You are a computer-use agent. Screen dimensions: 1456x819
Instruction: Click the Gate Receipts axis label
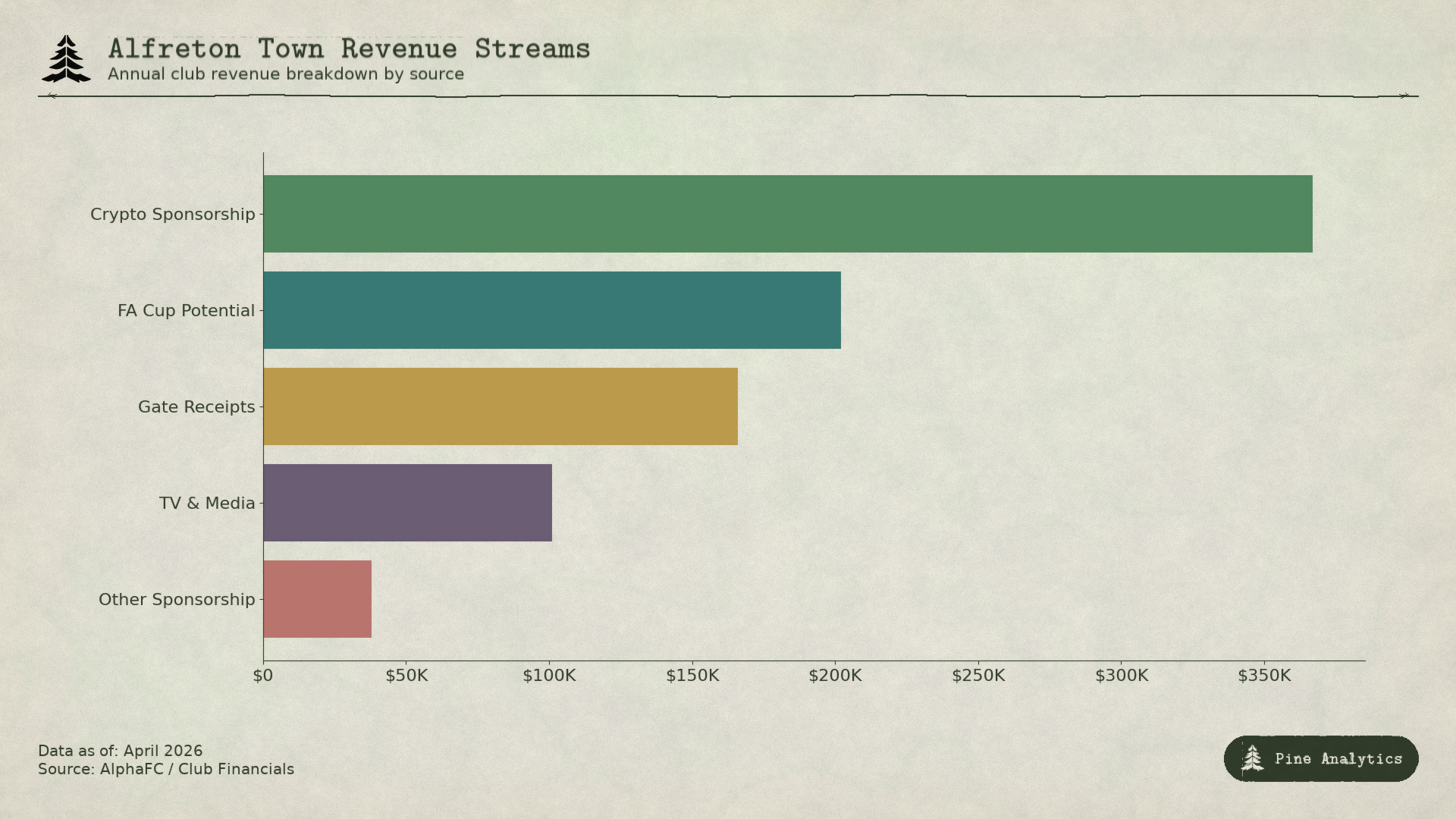(x=196, y=407)
